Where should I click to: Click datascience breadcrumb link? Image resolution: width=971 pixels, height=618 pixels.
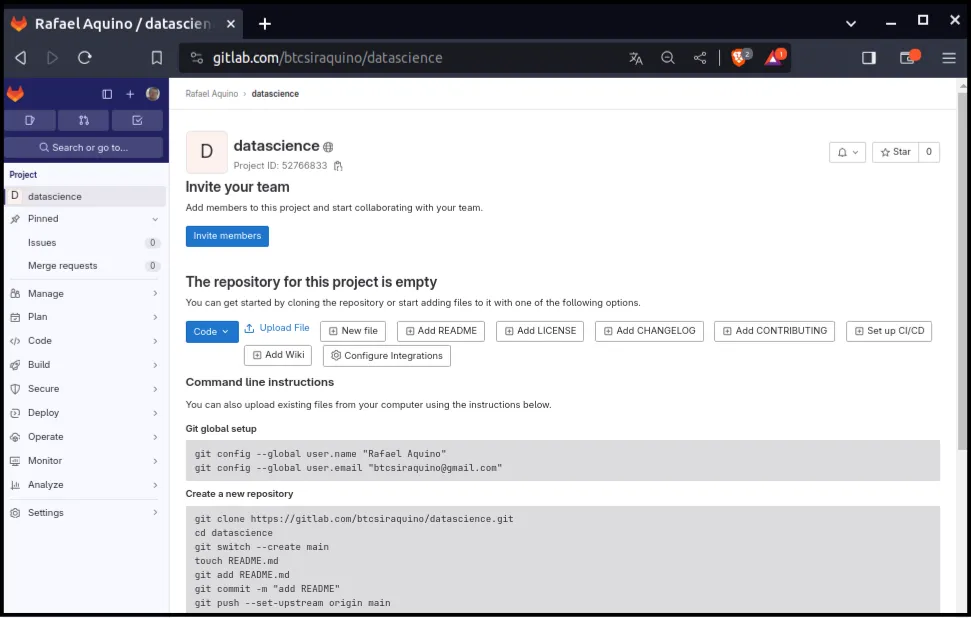pyautogui.click(x=275, y=94)
